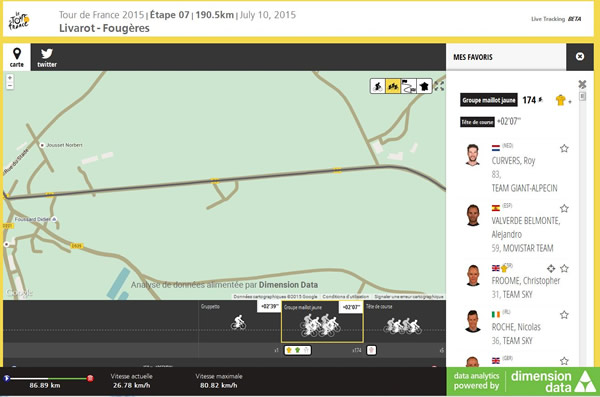Zoom out the map with minus button

10,85
